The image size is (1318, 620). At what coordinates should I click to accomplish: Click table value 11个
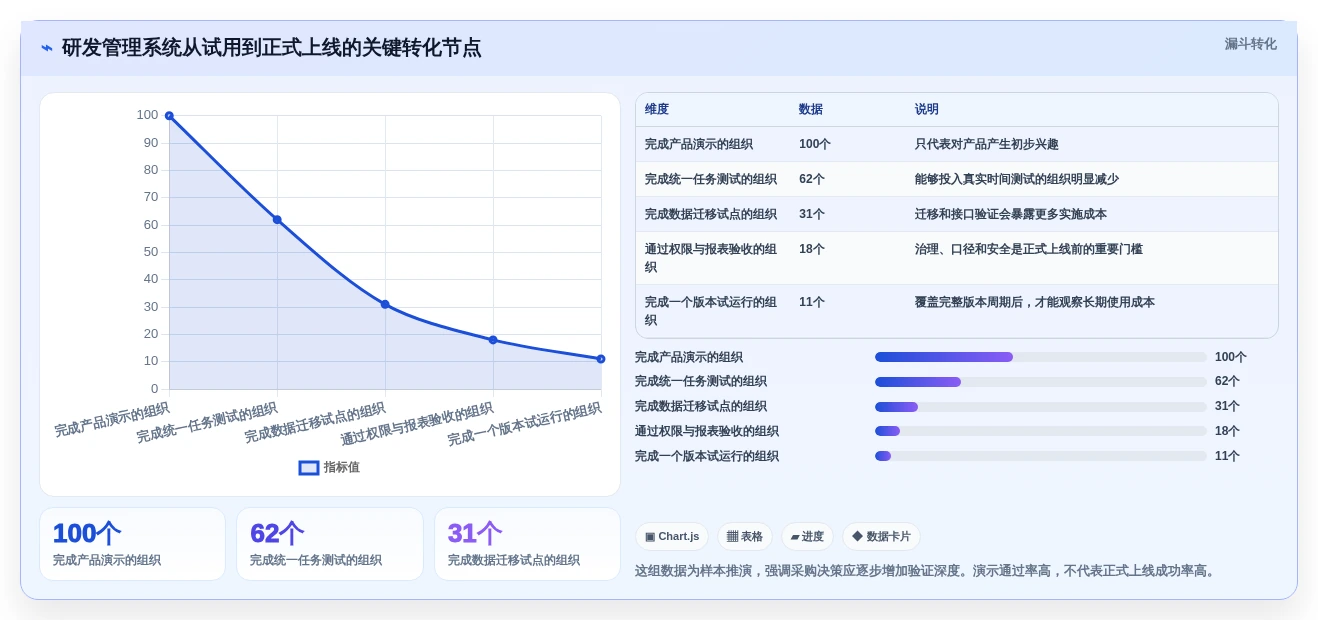[812, 302]
